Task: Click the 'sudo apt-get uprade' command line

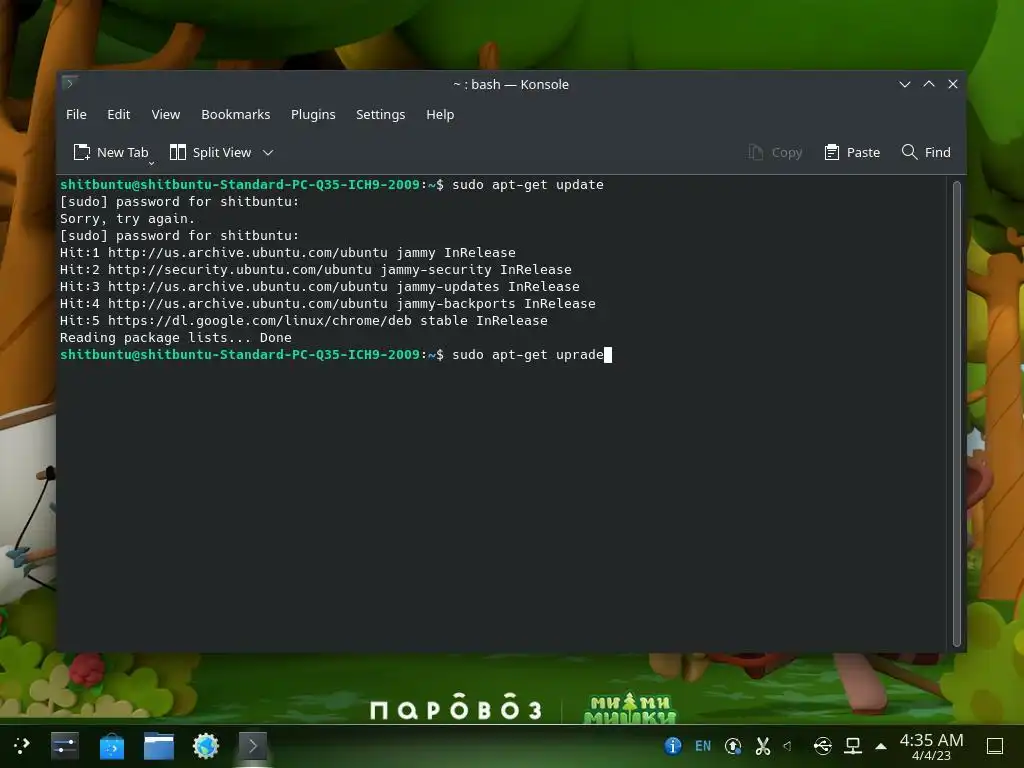Action: [x=528, y=355]
